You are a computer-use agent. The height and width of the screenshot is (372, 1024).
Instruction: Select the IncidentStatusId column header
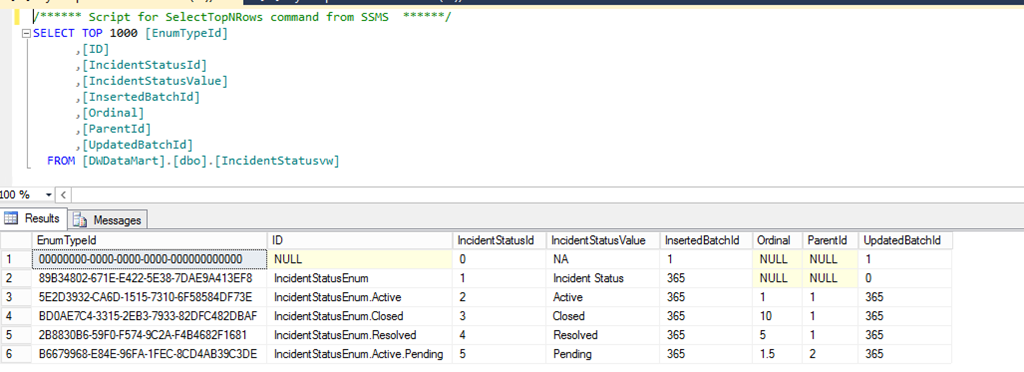(500, 240)
